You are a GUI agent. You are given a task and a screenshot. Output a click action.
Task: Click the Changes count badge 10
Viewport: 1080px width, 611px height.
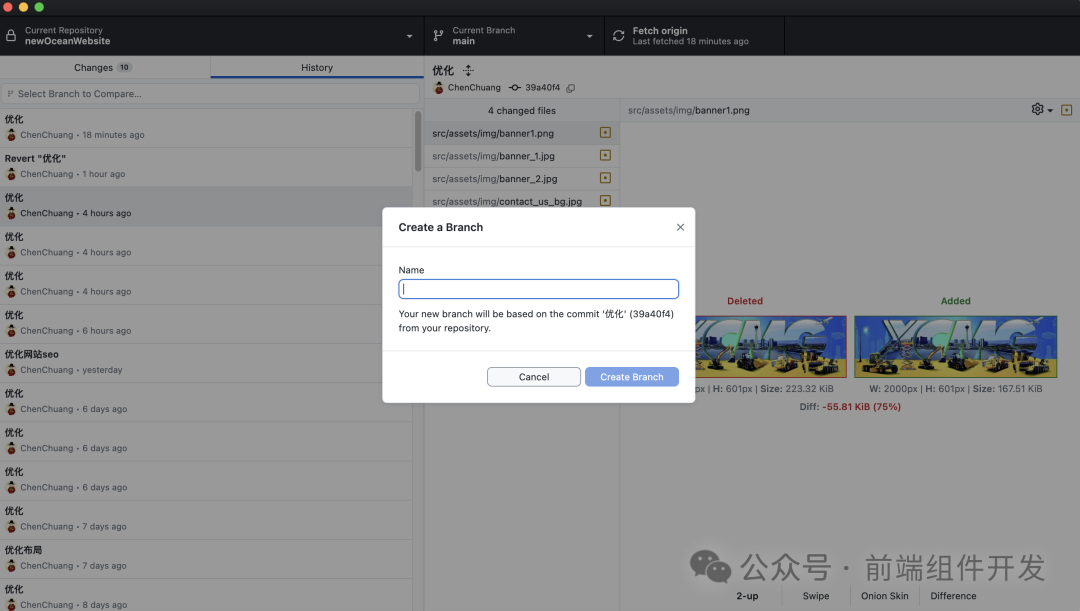coord(124,68)
